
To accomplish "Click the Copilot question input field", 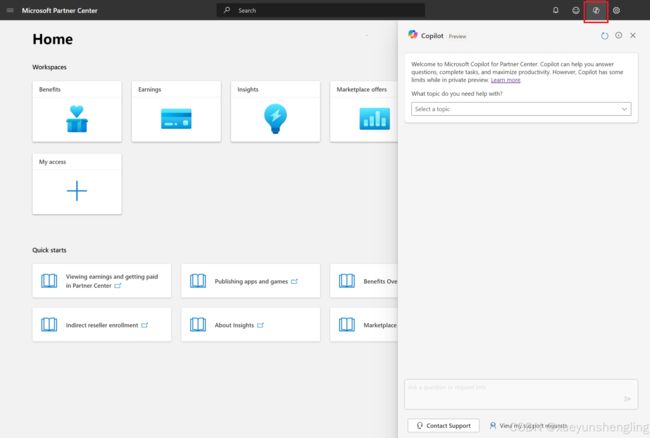I will click(x=521, y=394).
